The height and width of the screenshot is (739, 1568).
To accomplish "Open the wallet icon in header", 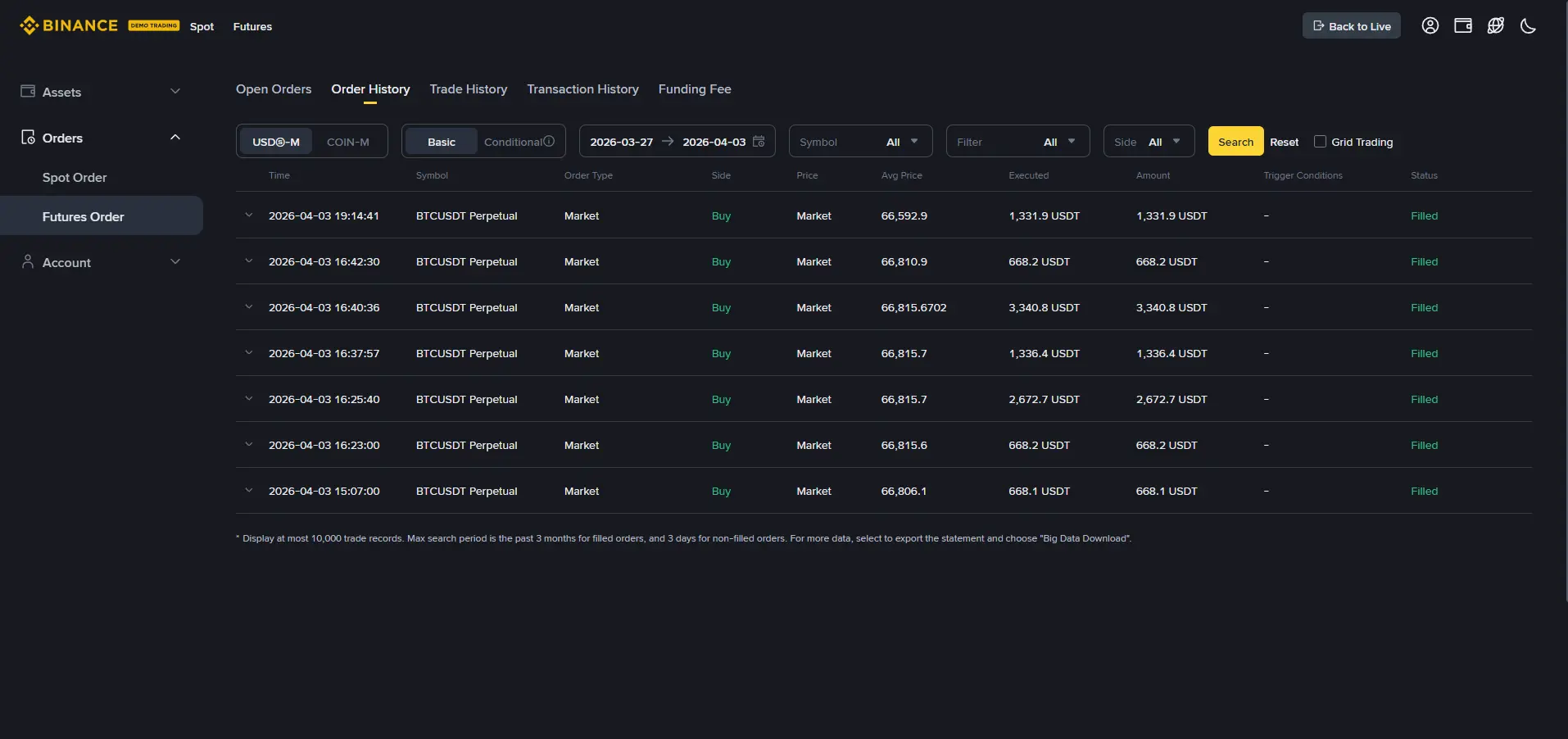I will point(1462,25).
